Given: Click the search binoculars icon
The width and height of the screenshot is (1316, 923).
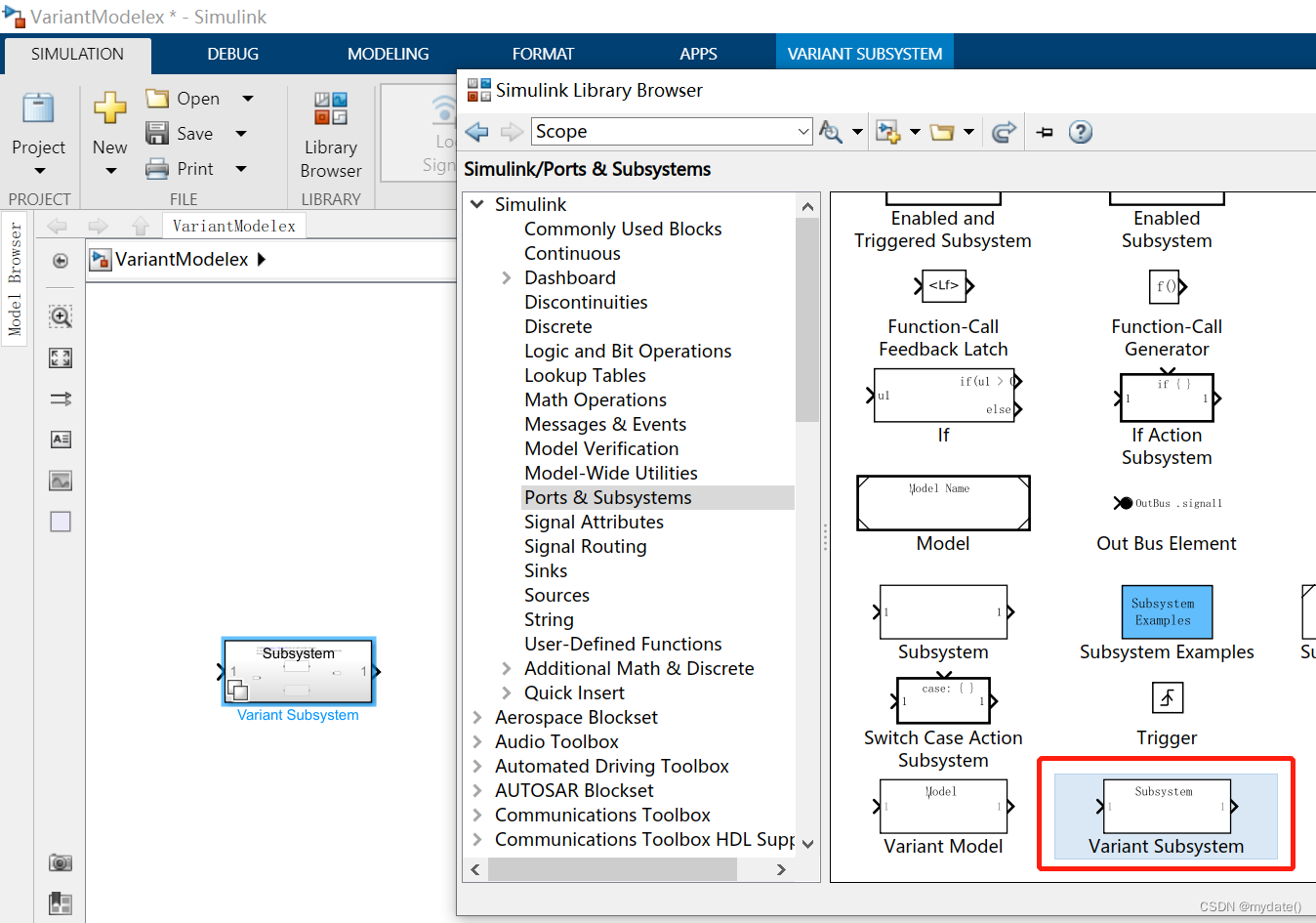Looking at the screenshot, I should (832, 132).
